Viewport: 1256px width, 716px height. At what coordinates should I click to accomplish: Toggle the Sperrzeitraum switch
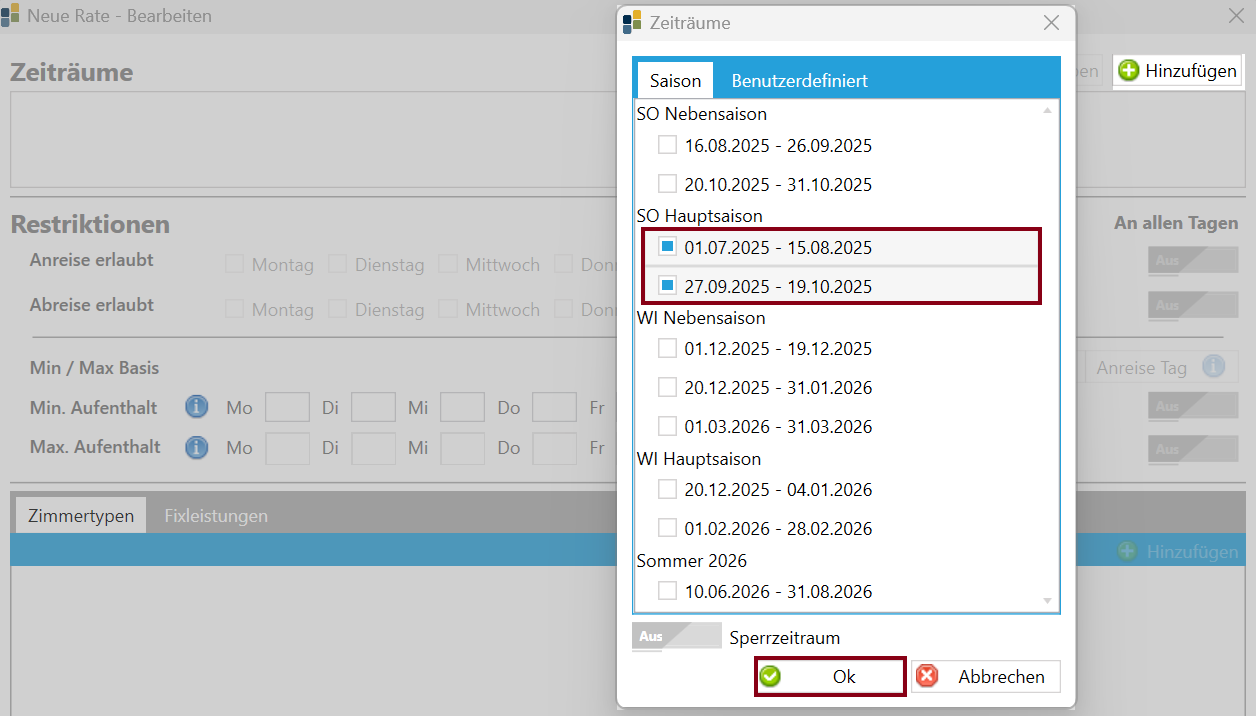676,636
